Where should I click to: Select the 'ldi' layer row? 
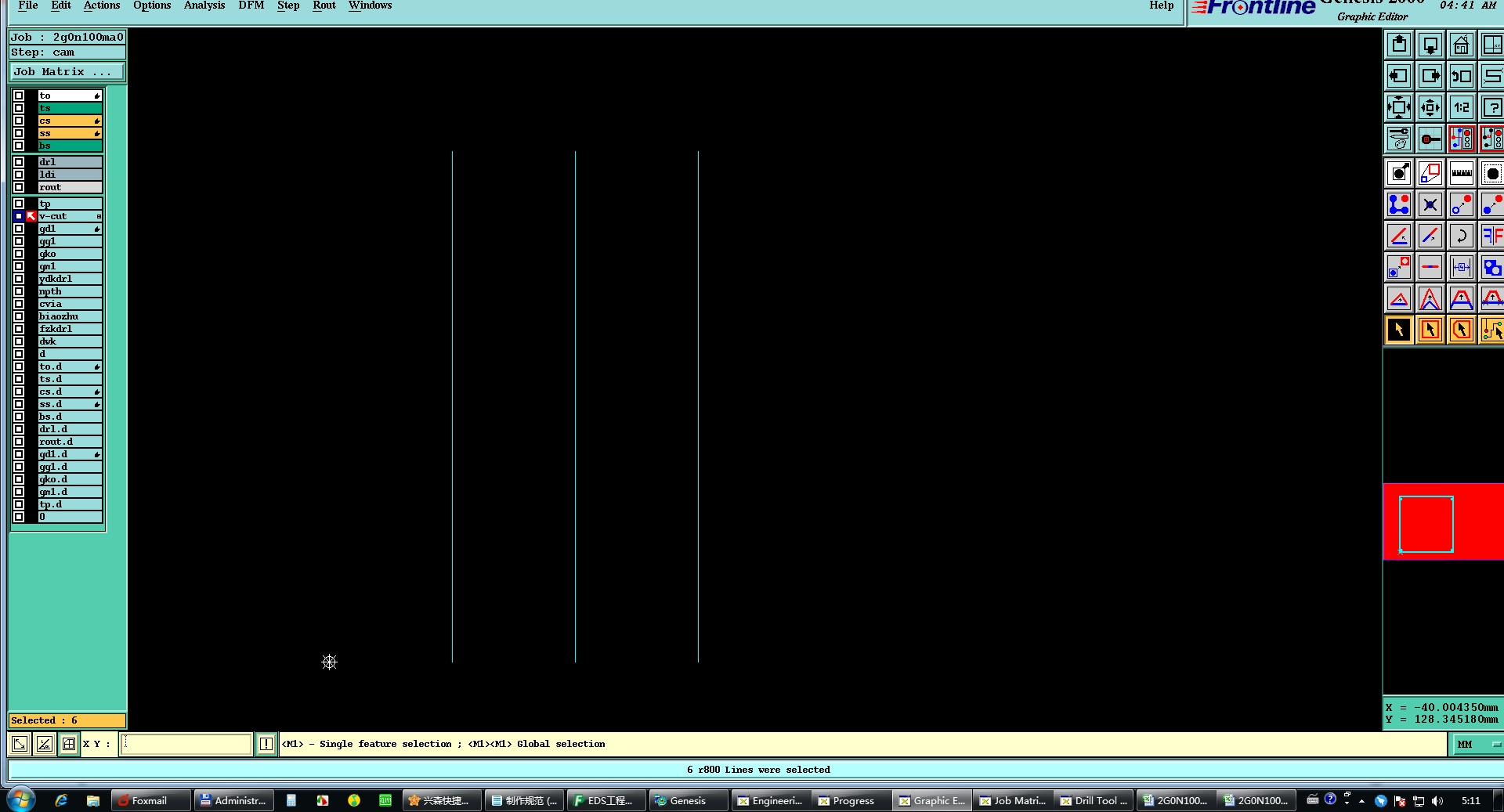pyautogui.click(x=70, y=175)
